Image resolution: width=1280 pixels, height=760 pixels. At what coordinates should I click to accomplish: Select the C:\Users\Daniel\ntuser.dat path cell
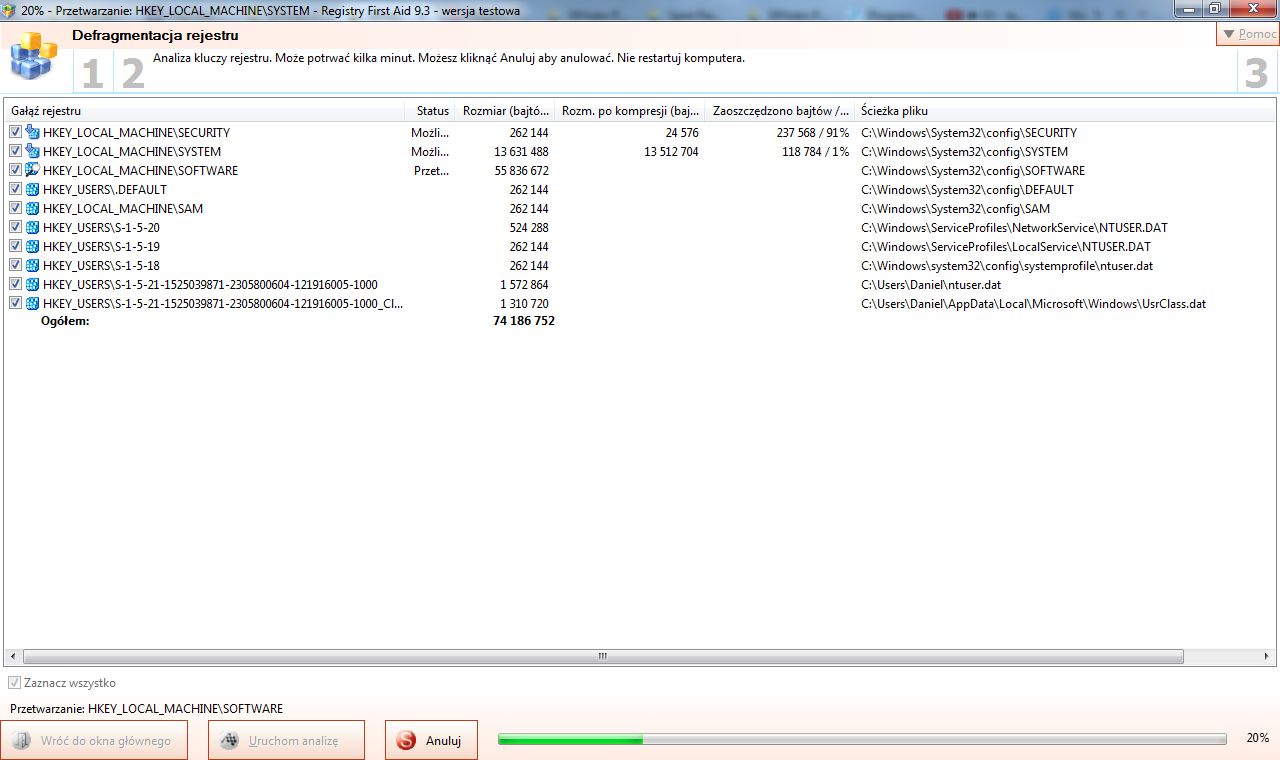[x=930, y=284]
